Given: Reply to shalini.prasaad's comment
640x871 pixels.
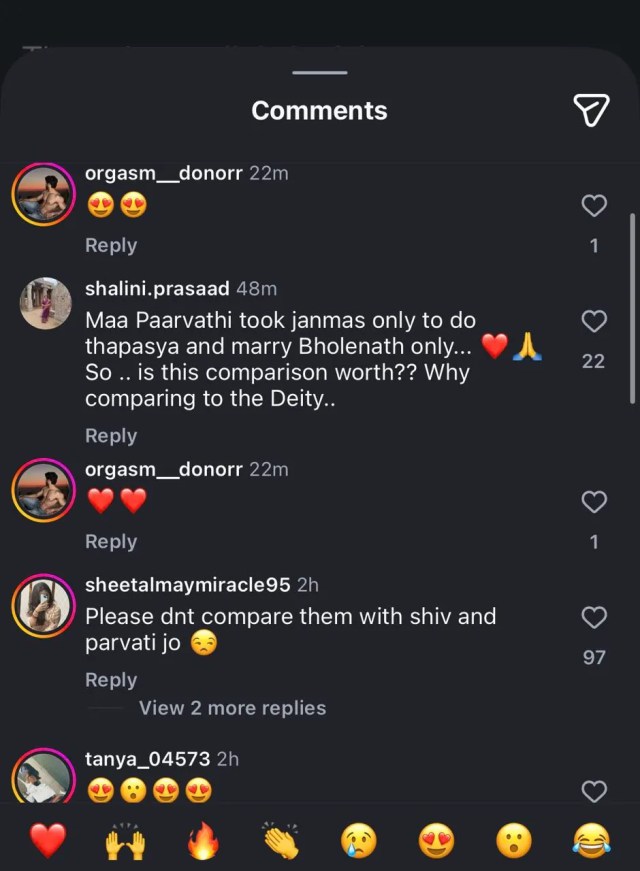Looking at the screenshot, I should [x=111, y=435].
